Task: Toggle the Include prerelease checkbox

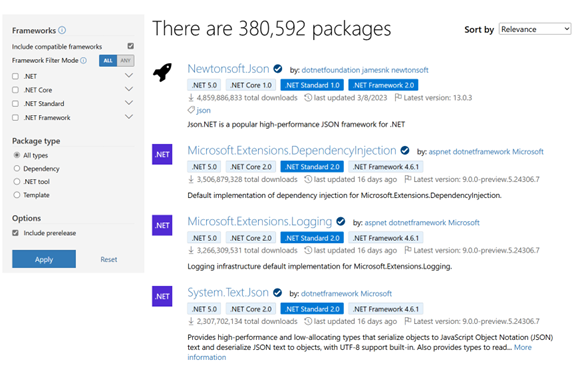Action: [x=15, y=233]
